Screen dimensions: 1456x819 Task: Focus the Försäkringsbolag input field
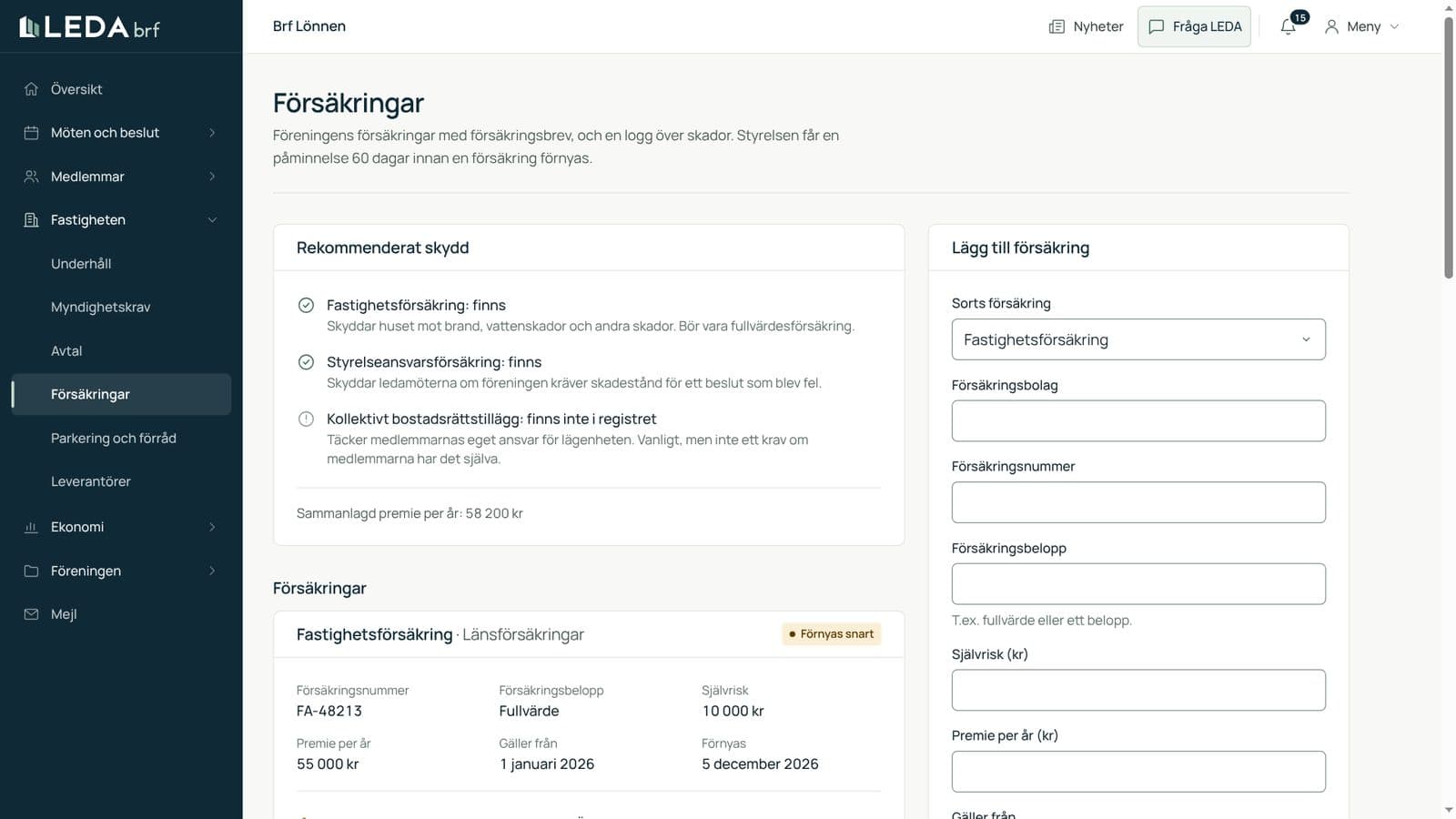tap(1138, 421)
